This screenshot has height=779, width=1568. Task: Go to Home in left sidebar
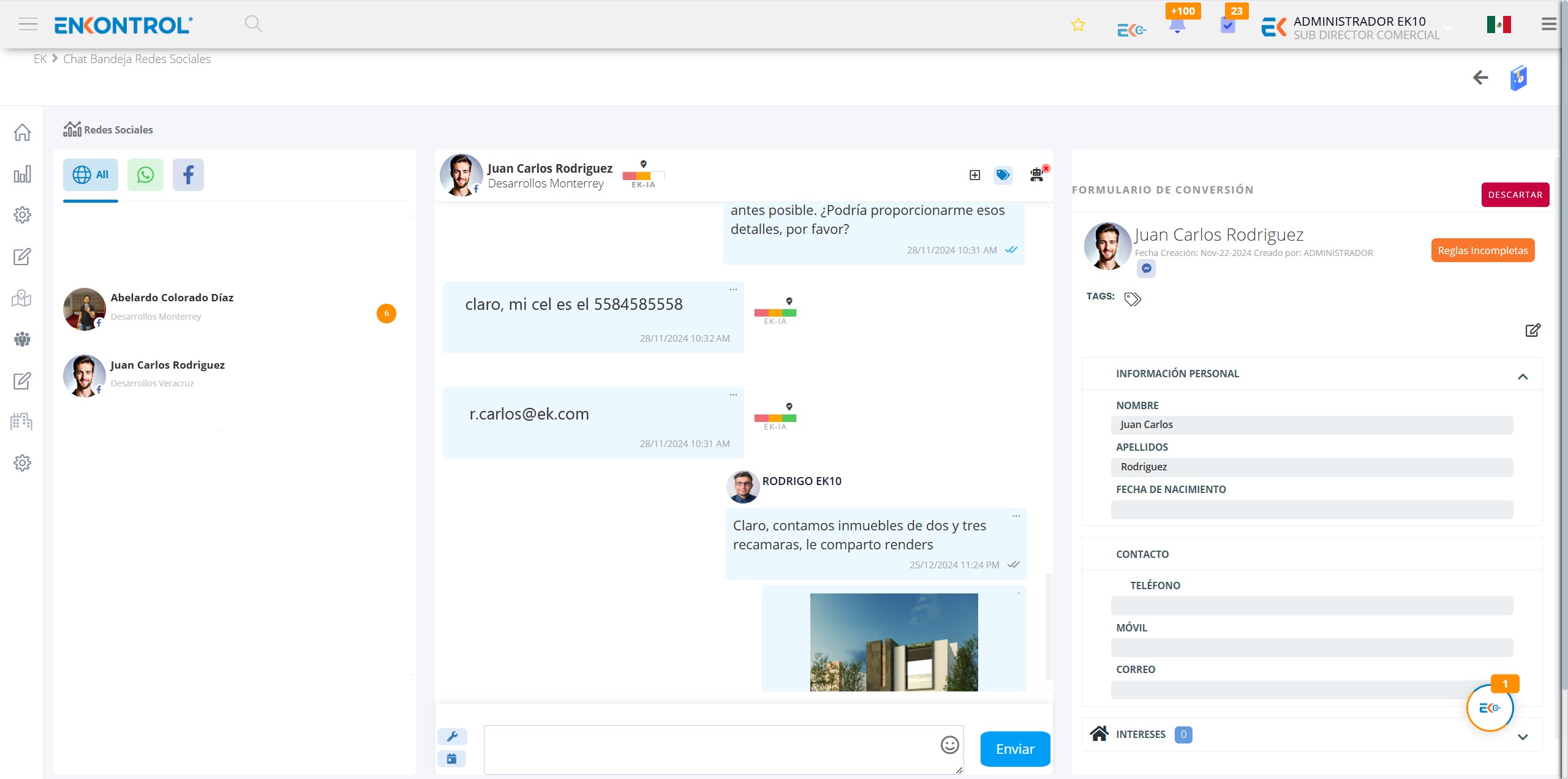pos(22,132)
